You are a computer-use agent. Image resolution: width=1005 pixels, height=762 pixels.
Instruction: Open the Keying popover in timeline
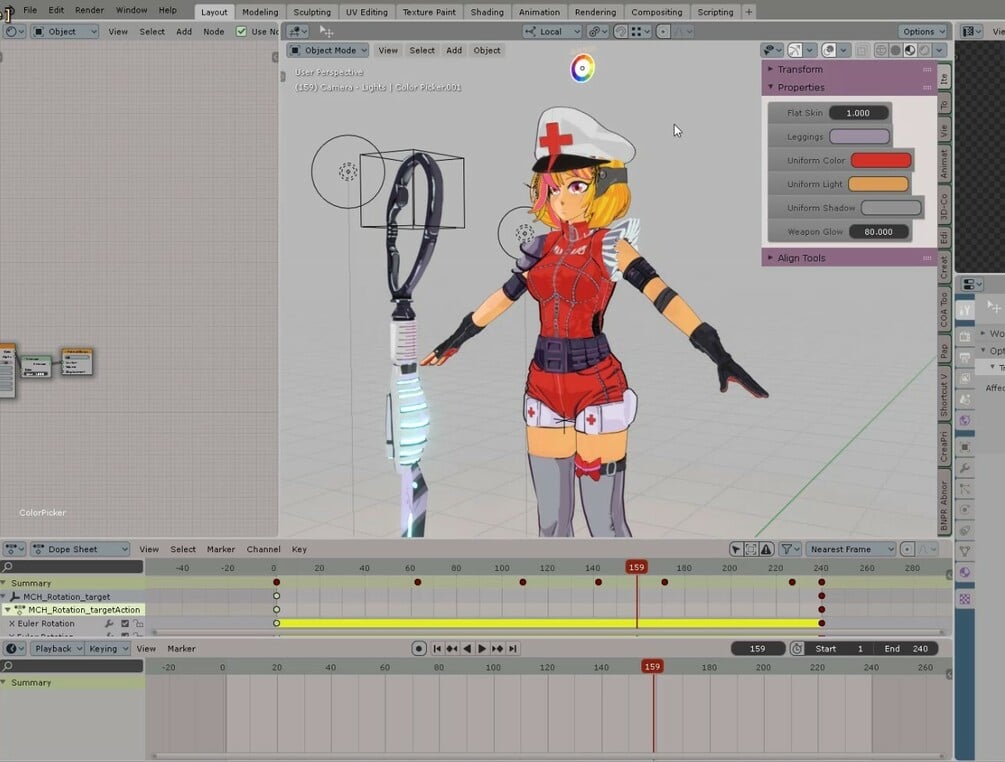(108, 649)
